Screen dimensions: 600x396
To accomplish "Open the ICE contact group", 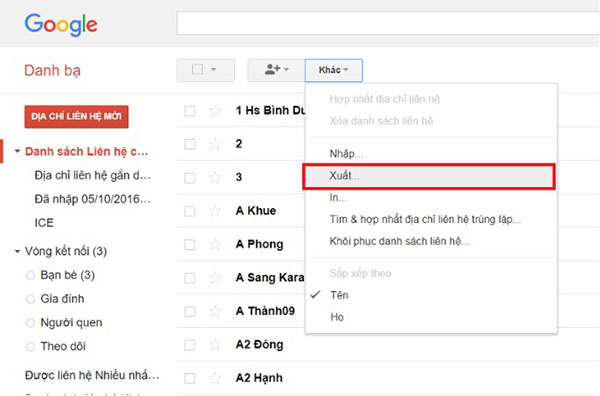I will 44,223.
